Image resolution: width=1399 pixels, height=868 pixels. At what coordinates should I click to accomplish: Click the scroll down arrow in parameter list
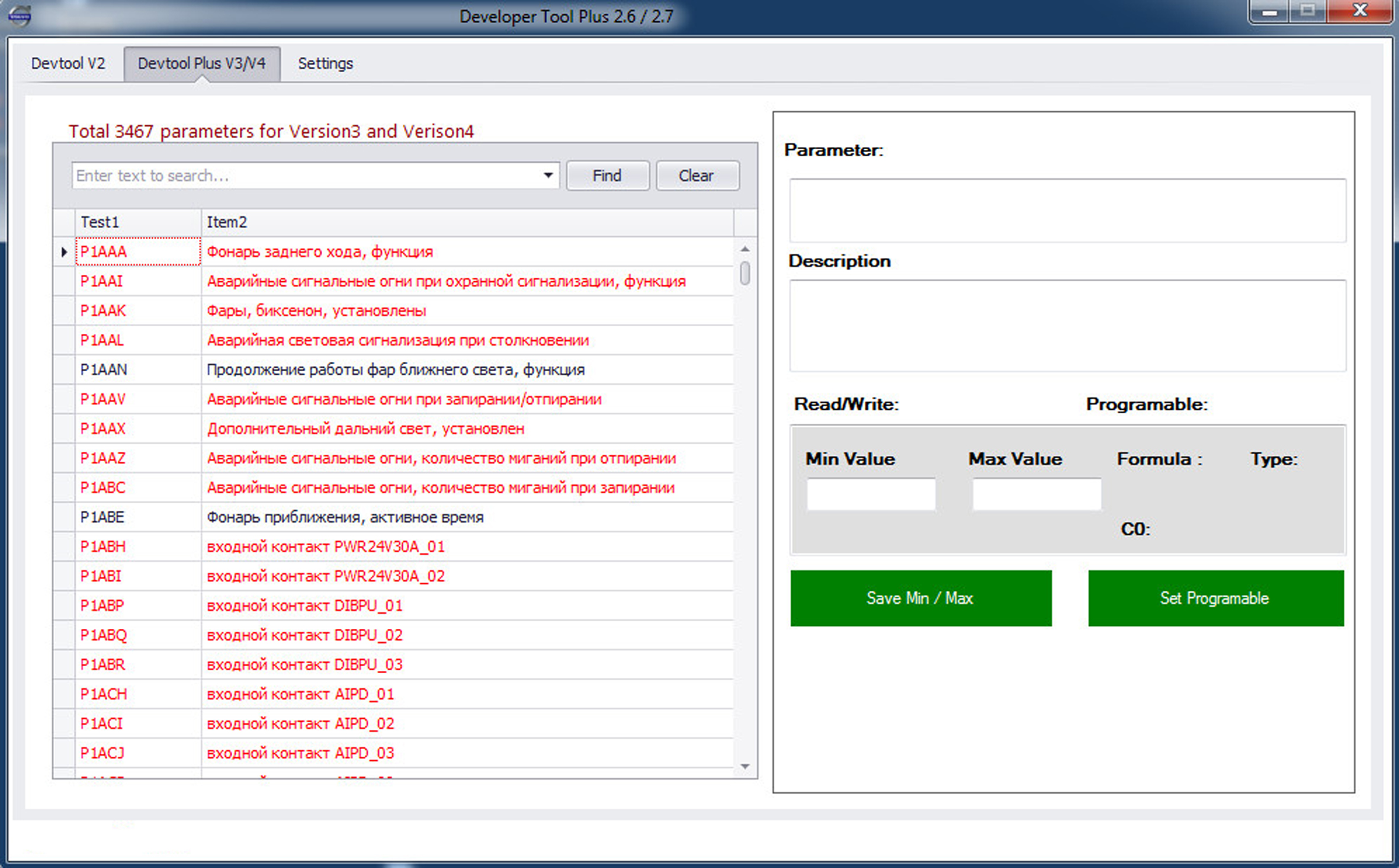point(745,767)
